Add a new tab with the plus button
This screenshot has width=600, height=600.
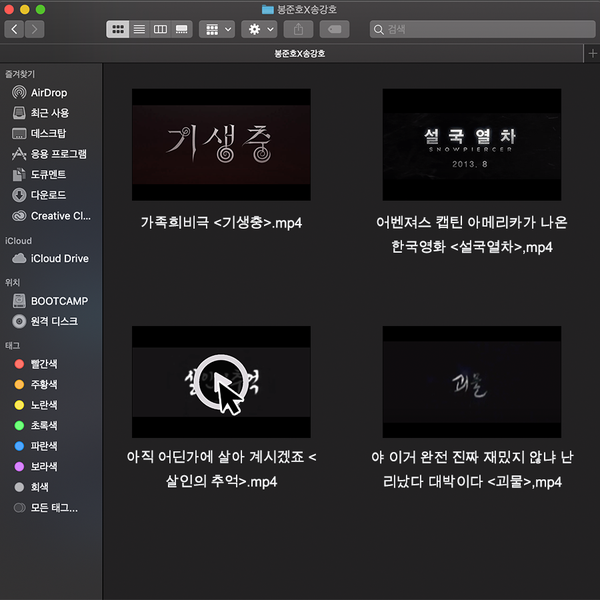592,53
